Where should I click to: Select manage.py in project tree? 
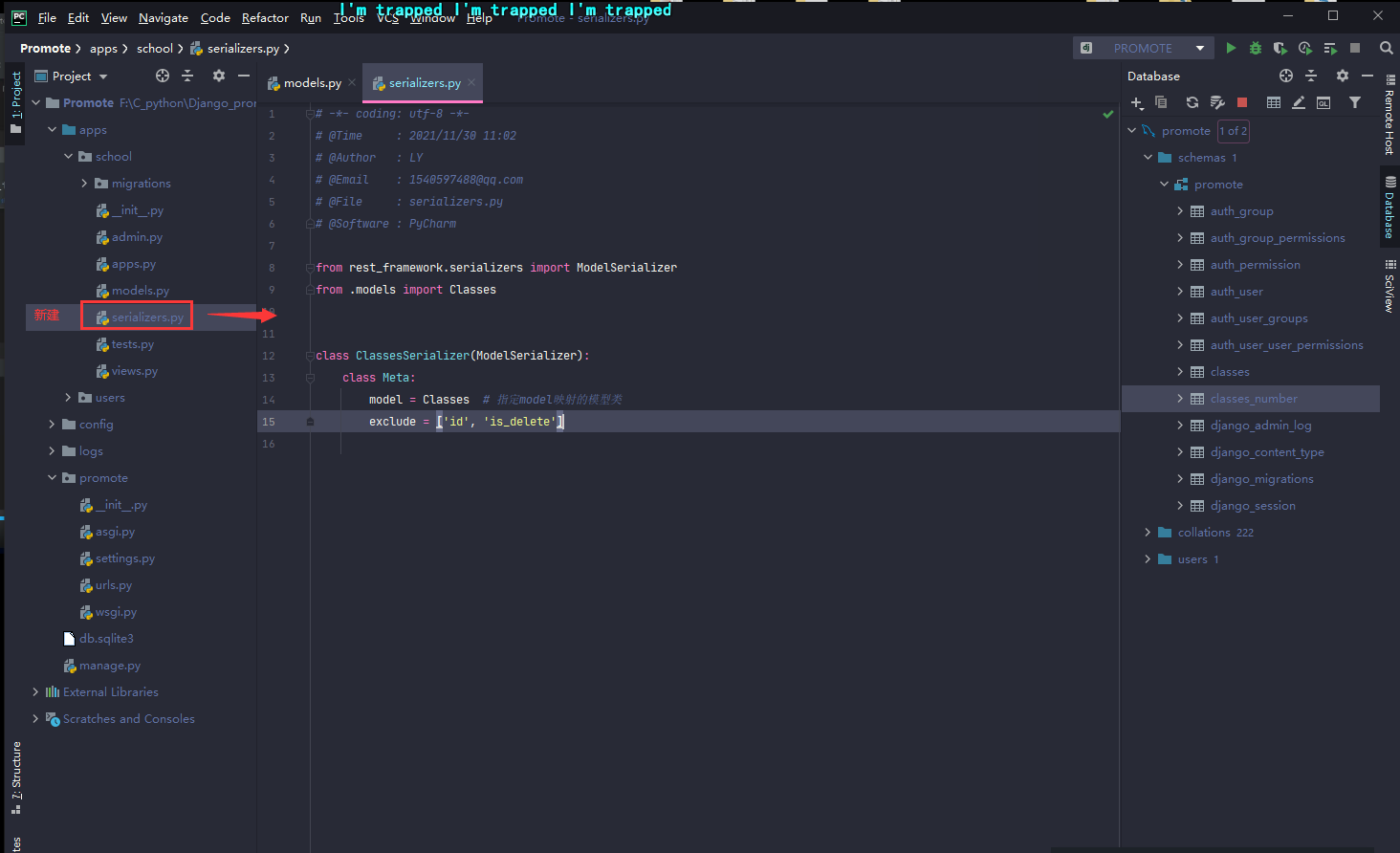(110, 666)
